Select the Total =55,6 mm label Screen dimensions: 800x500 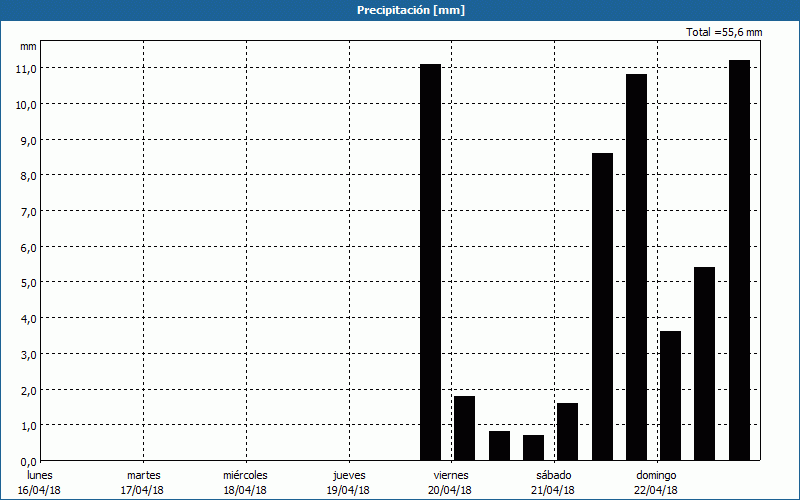pos(724,32)
